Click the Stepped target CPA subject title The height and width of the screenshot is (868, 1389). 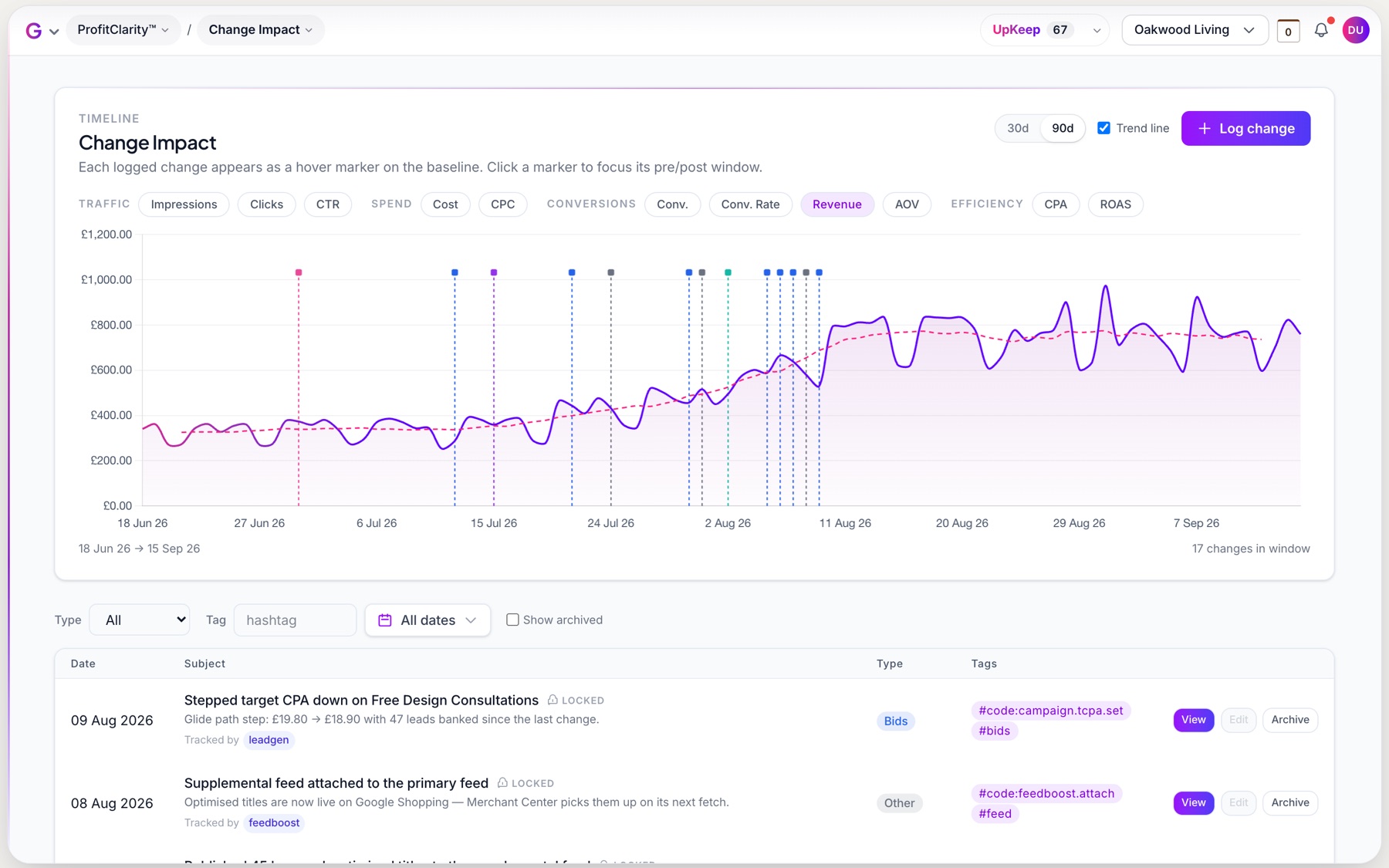coord(361,700)
